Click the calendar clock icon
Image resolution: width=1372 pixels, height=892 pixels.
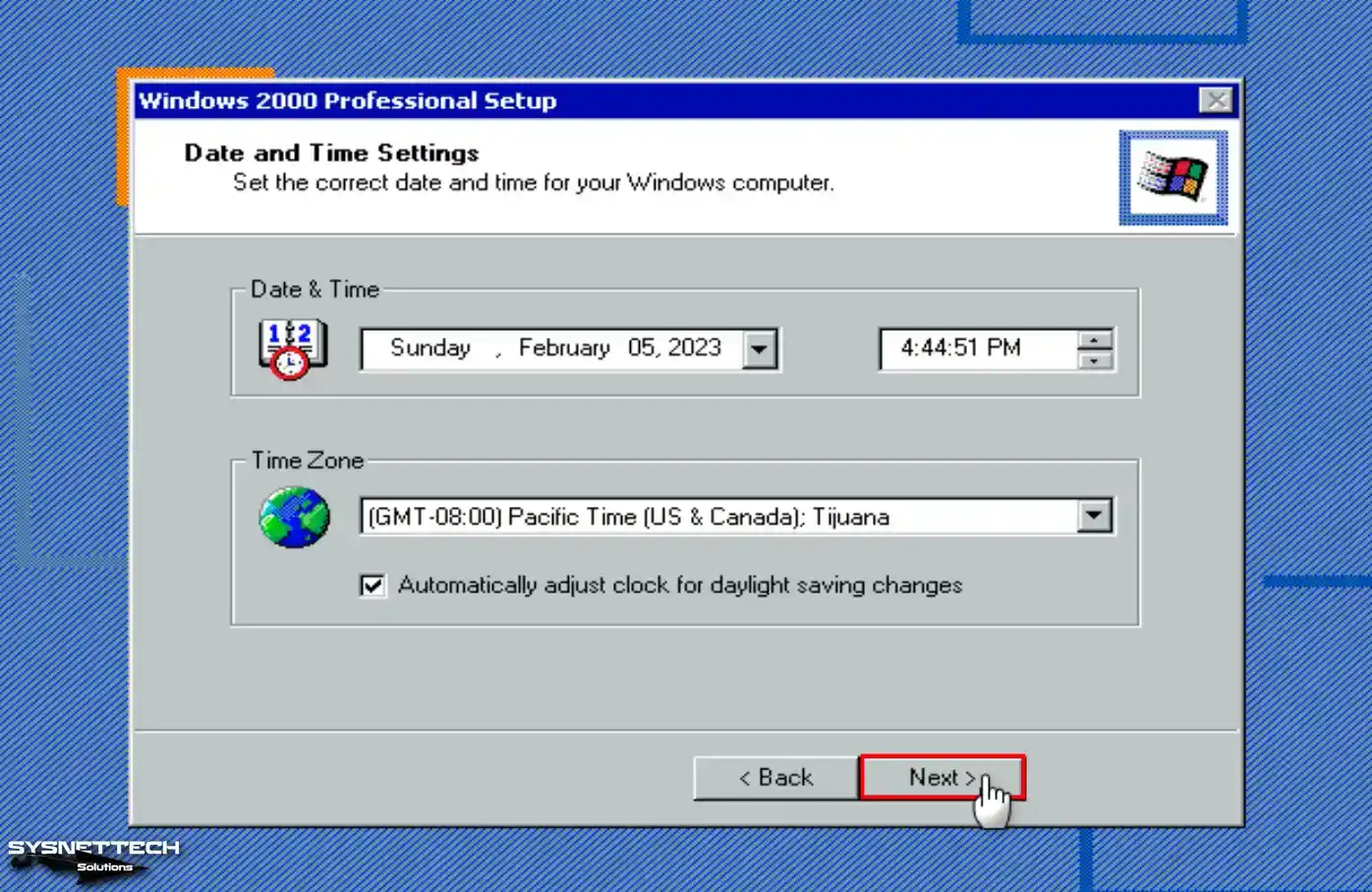pos(292,349)
